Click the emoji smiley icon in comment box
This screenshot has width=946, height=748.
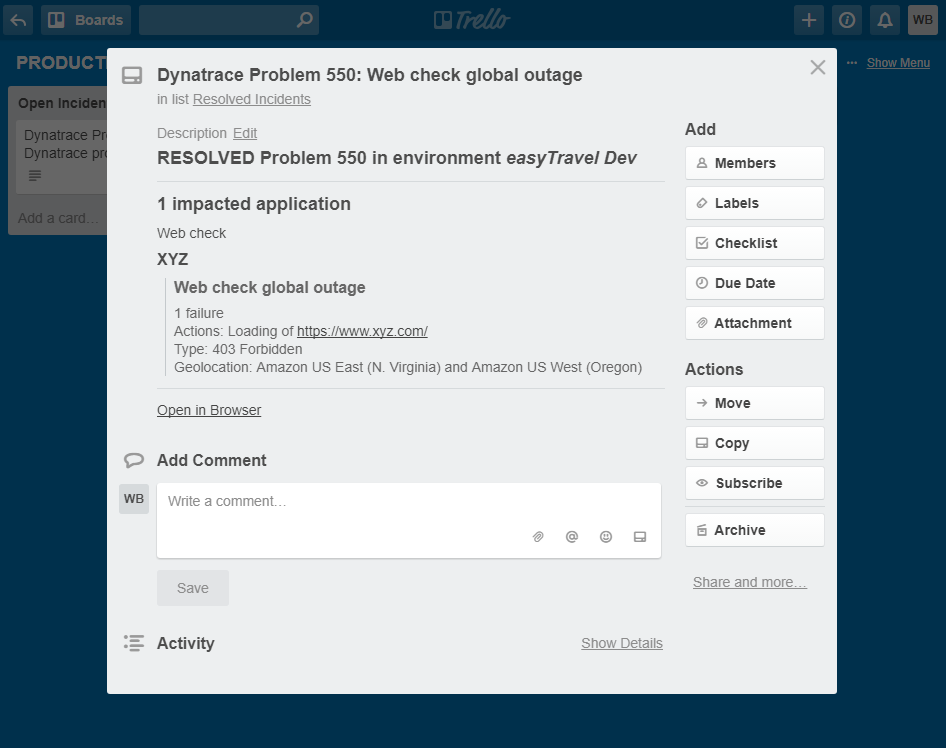pyautogui.click(x=606, y=536)
